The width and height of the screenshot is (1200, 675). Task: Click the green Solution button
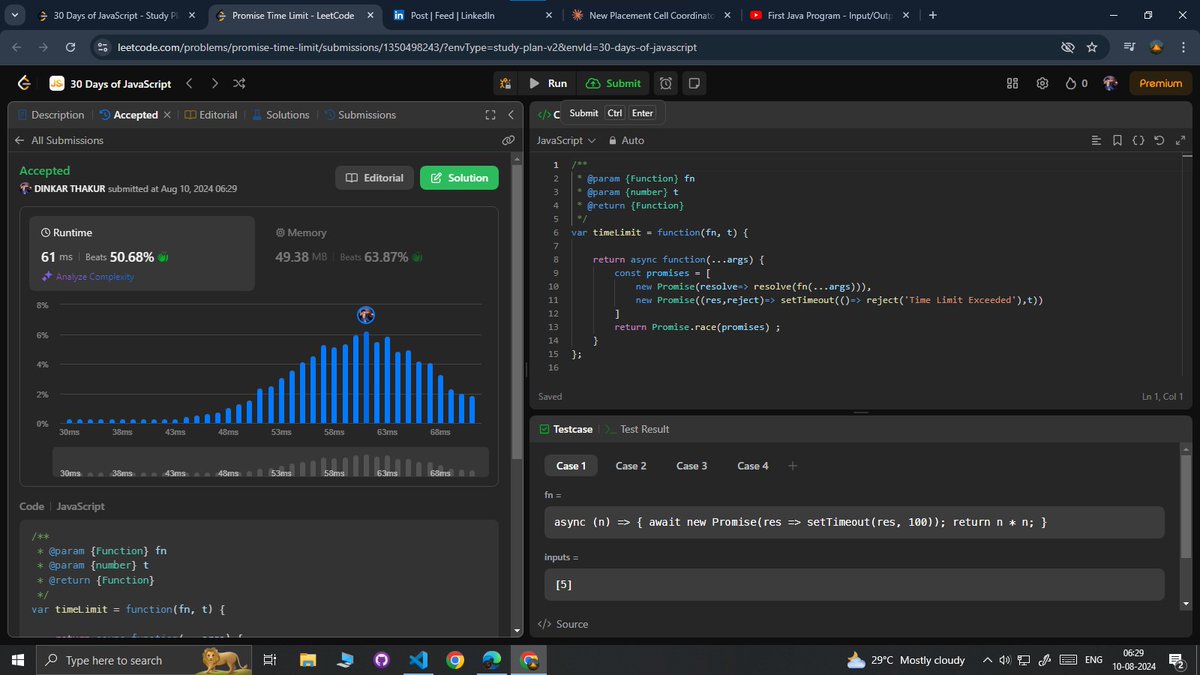coord(458,177)
